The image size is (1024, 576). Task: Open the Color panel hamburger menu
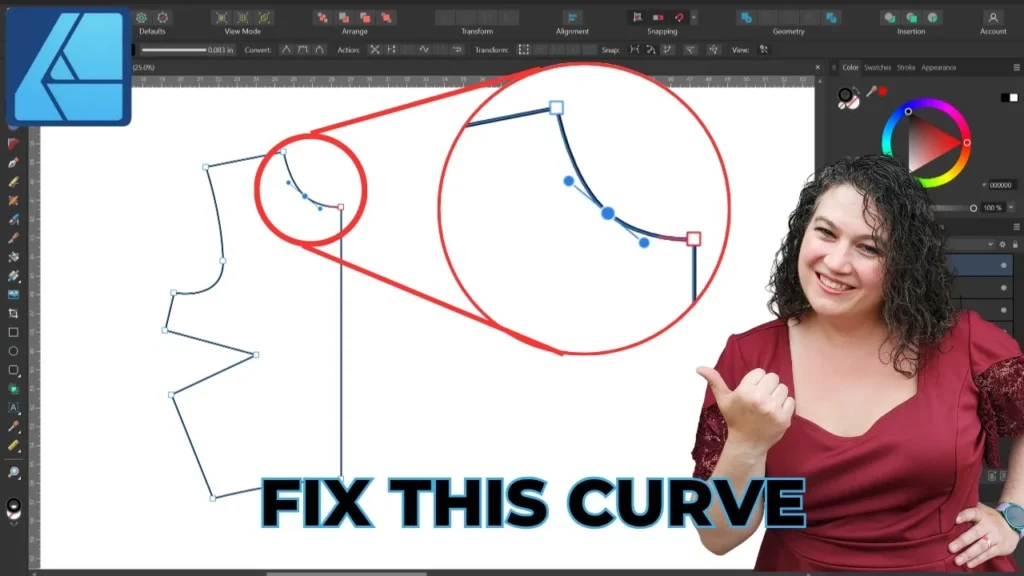(1017, 67)
